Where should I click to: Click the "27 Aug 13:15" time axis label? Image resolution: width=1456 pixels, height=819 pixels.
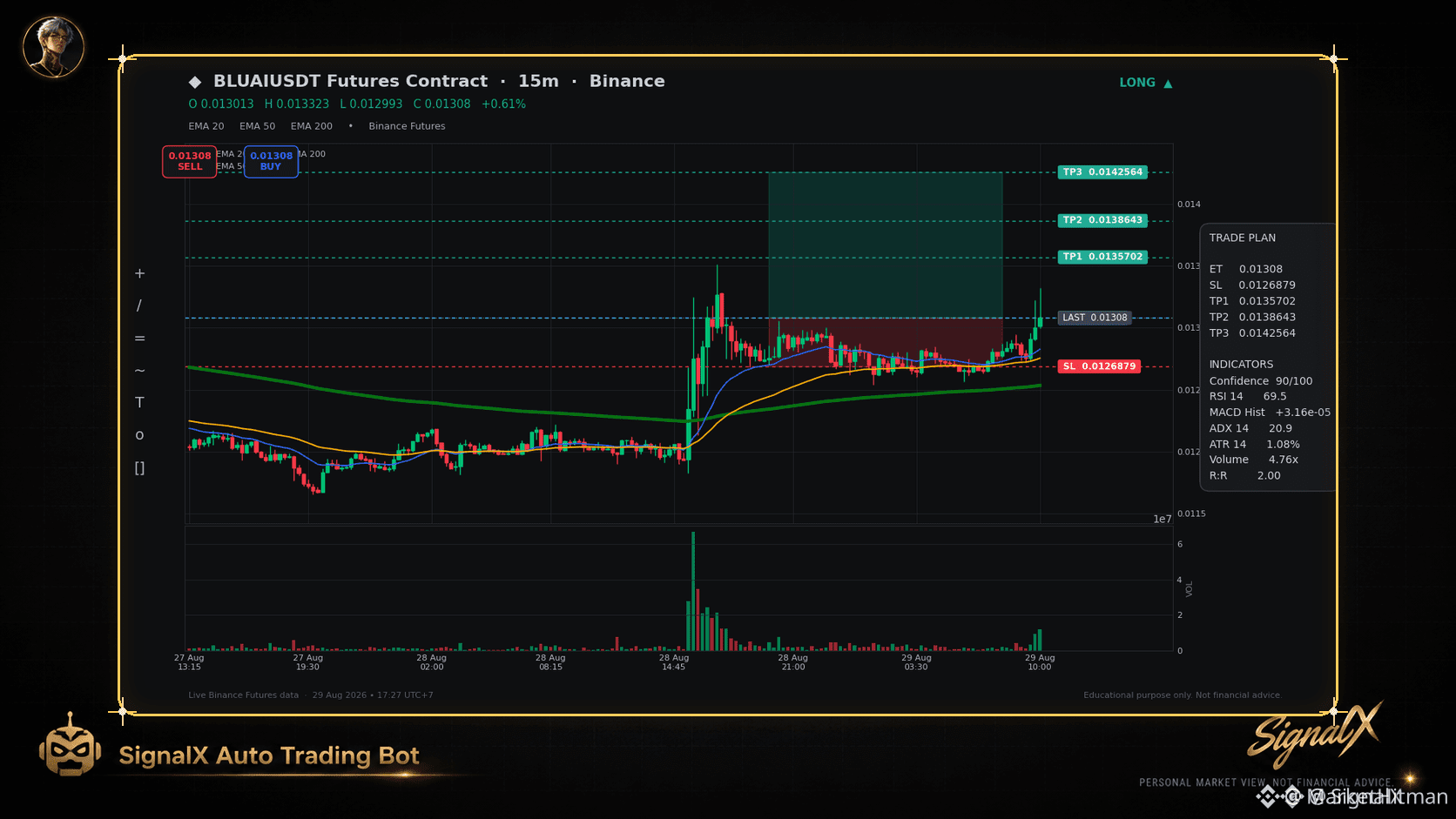tap(189, 662)
